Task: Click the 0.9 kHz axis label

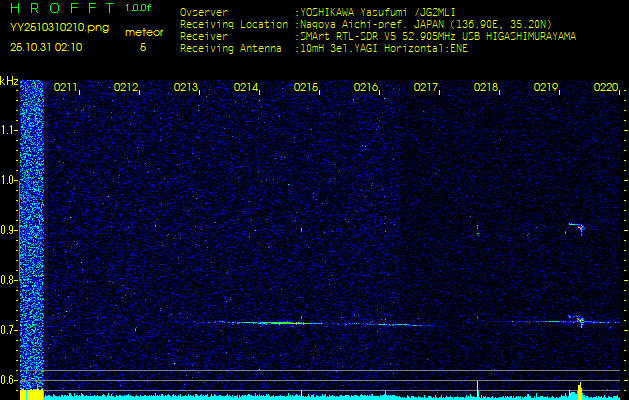Action: pyautogui.click(x=9, y=230)
